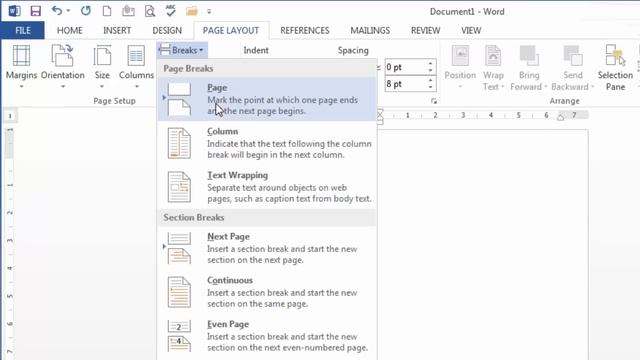
Task: Switch to the REFERENCES tab
Action: tap(304, 31)
